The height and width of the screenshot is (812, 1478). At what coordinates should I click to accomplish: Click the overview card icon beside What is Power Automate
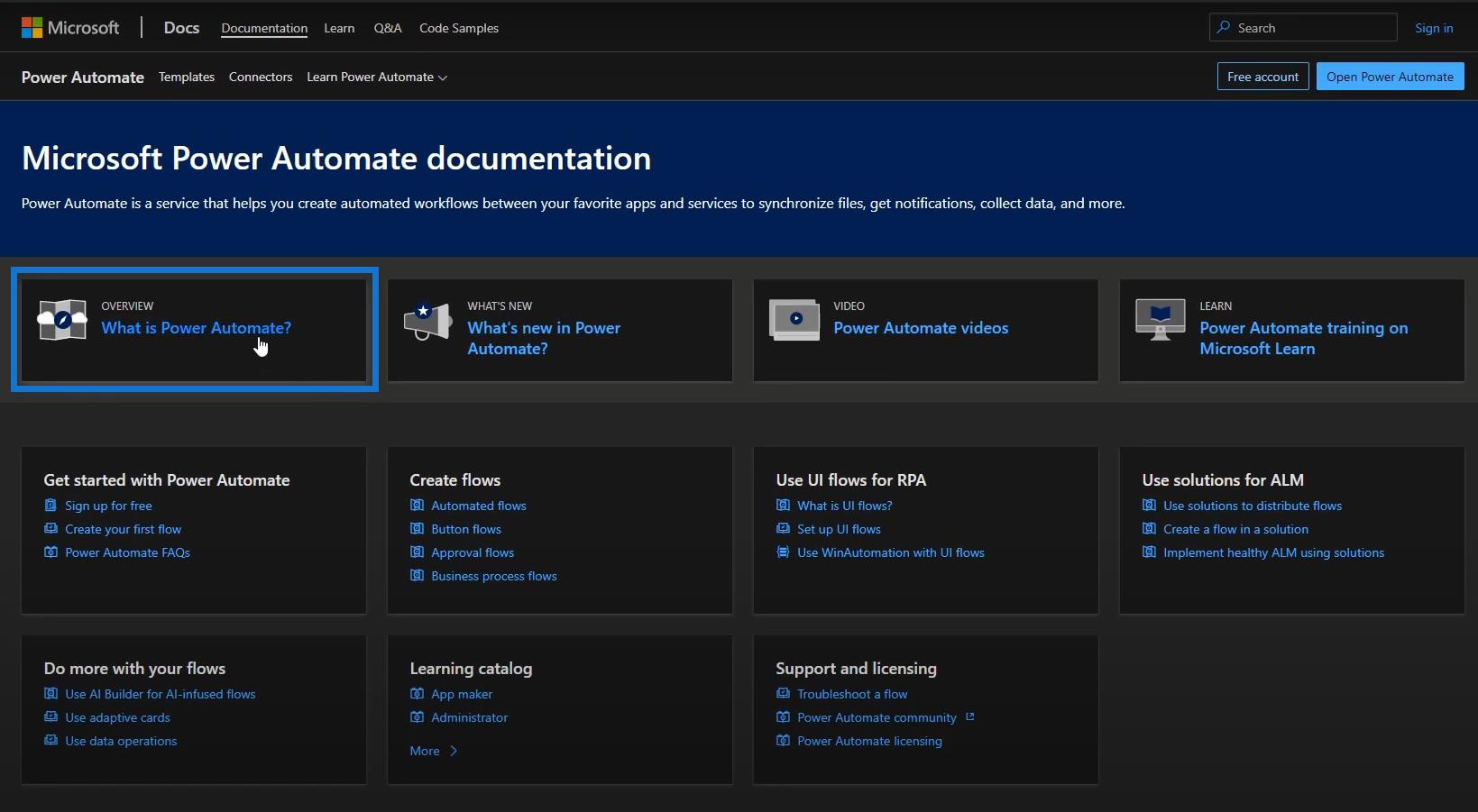pyautogui.click(x=62, y=320)
